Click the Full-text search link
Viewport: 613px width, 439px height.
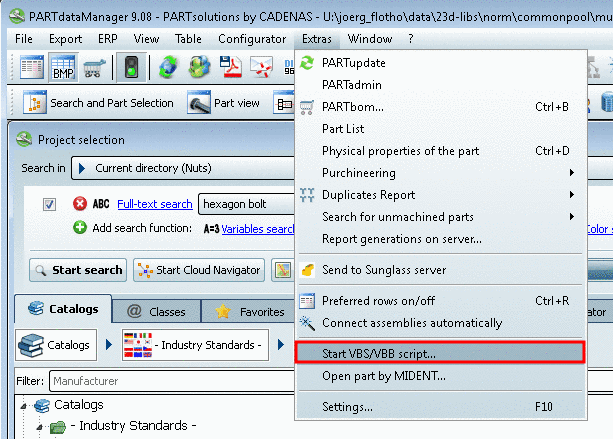(x=155, y=204)
